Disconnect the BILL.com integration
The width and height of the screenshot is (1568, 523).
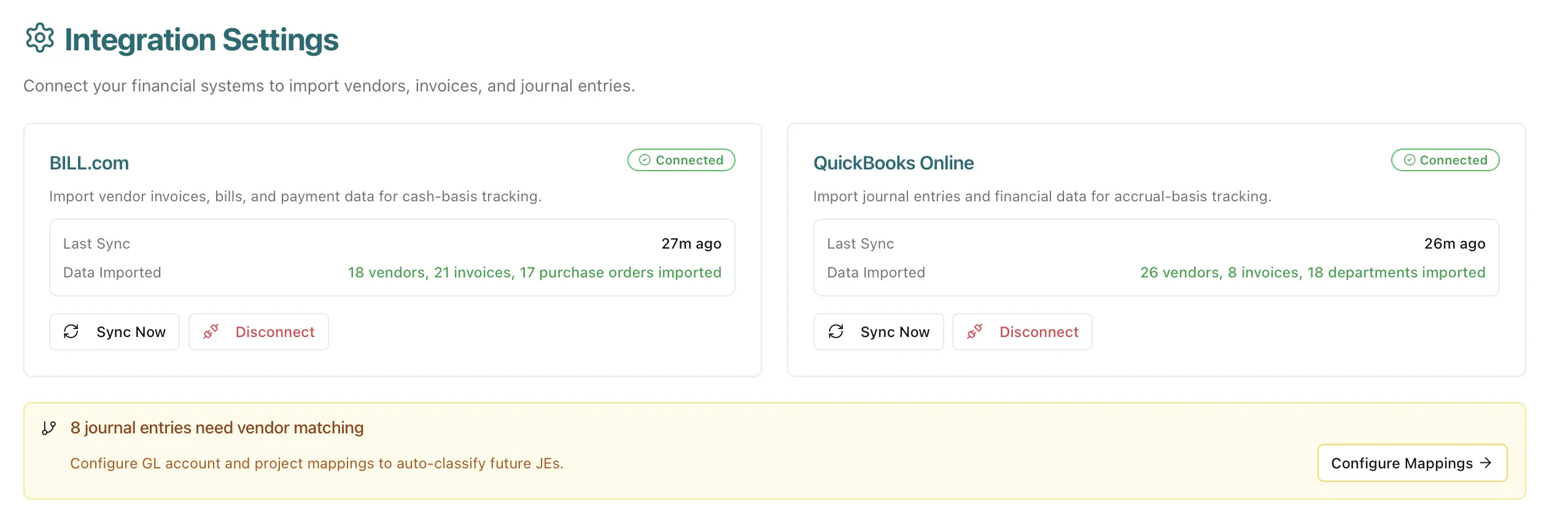[x=258, y=331]
